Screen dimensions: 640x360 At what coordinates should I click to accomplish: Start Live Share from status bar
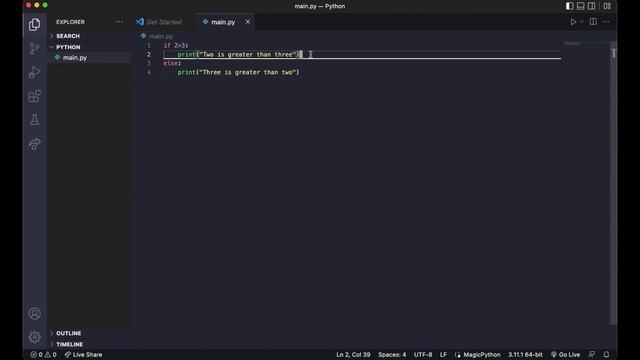tap(83, 355)
